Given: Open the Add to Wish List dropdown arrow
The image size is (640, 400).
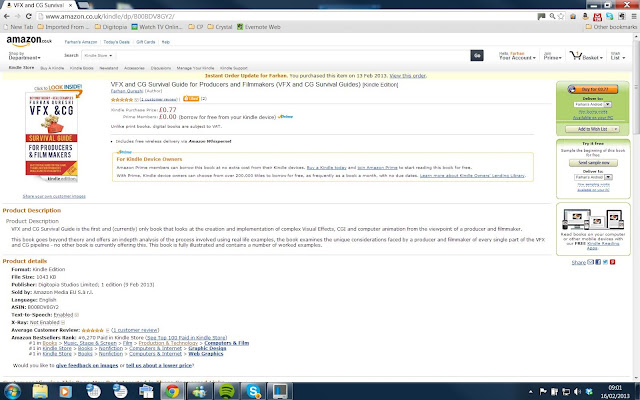Looking at the screenshot, I should [x=616, y=129].
